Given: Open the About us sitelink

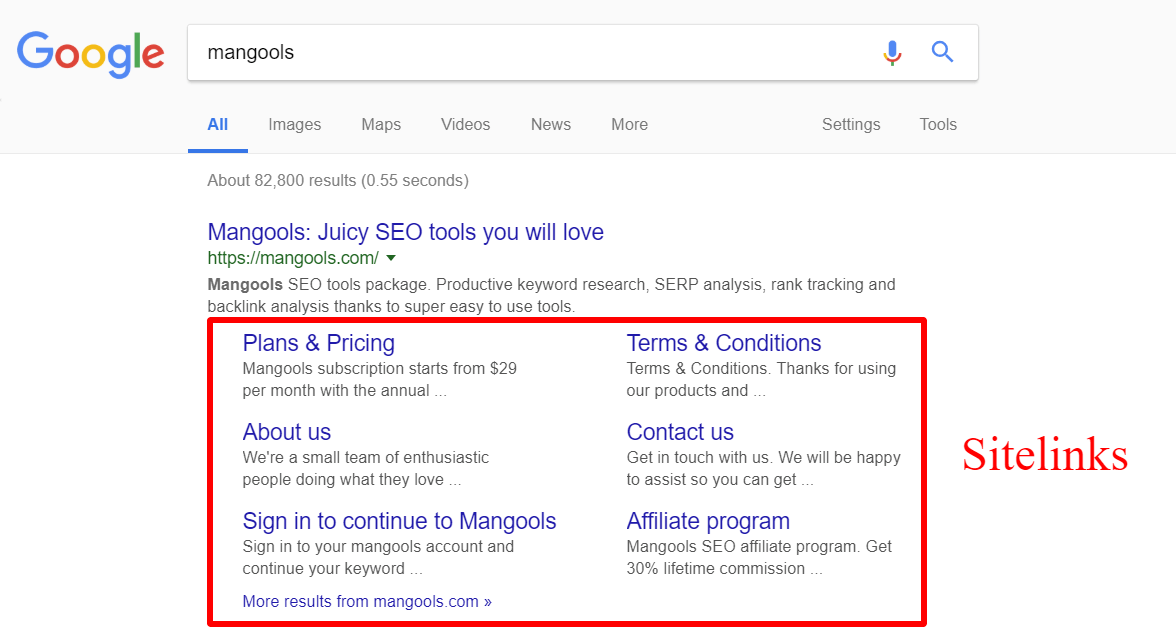Looking at the screenshot, I should pyautogui.click(x=286, y=432).
